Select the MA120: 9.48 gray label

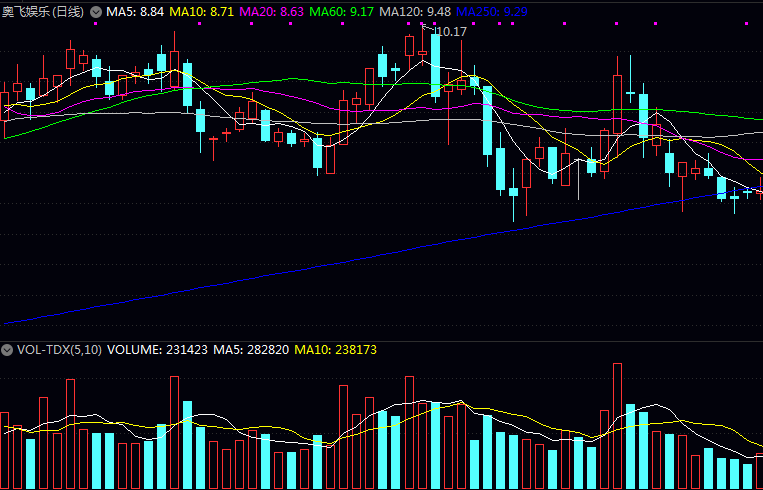[x=415, y=12]
